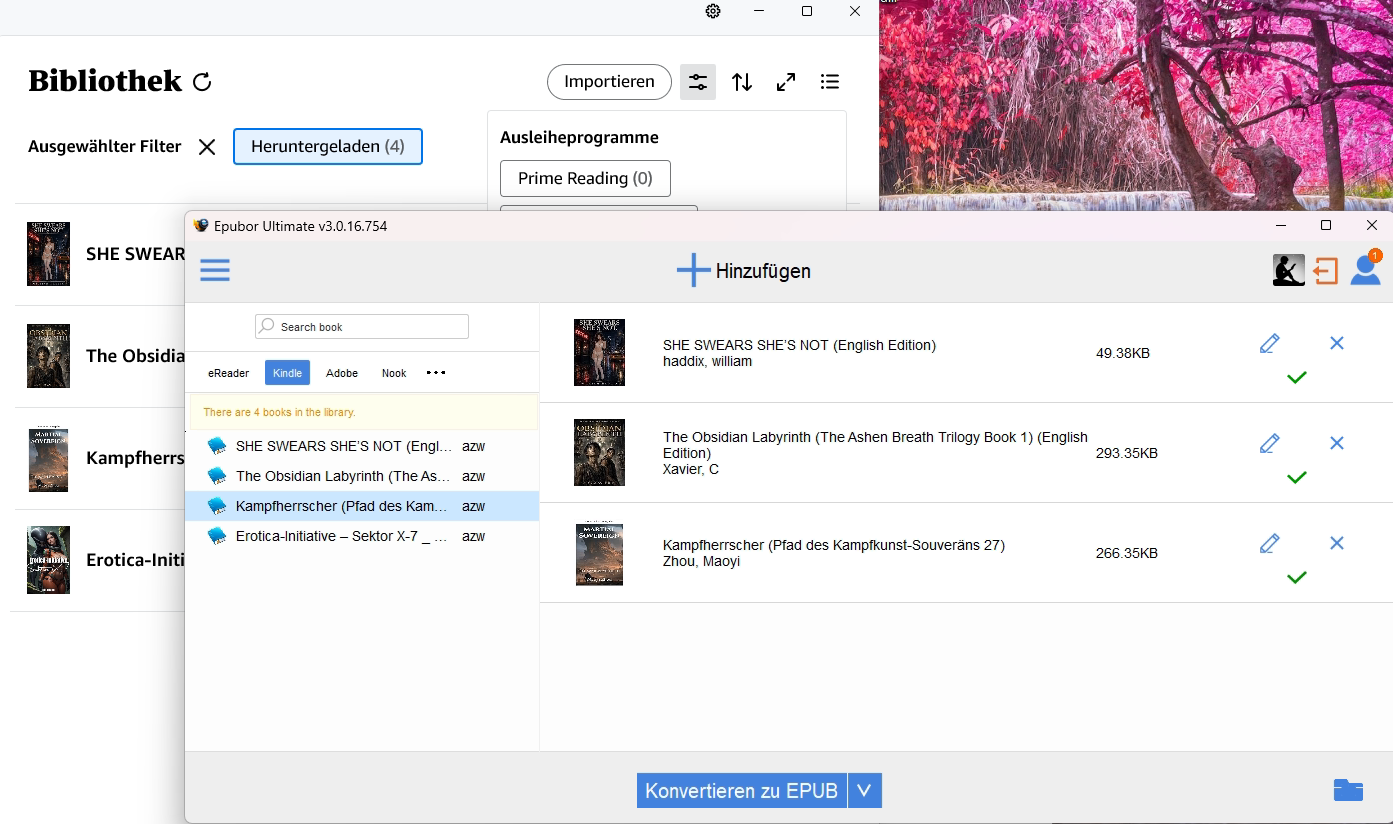The image size is (1393, 824).
Task: Switch to the eReader tab
Action: coord(229,373)
